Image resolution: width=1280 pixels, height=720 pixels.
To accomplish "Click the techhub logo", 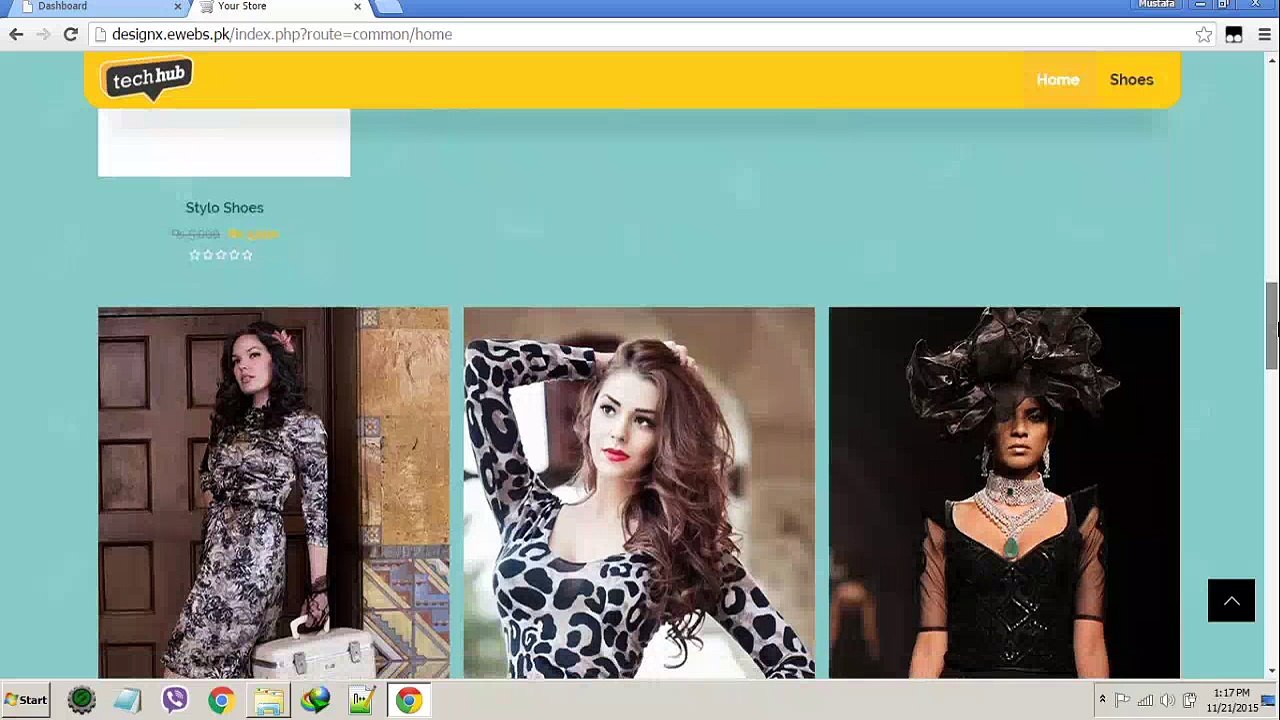I will pos(147,79).
